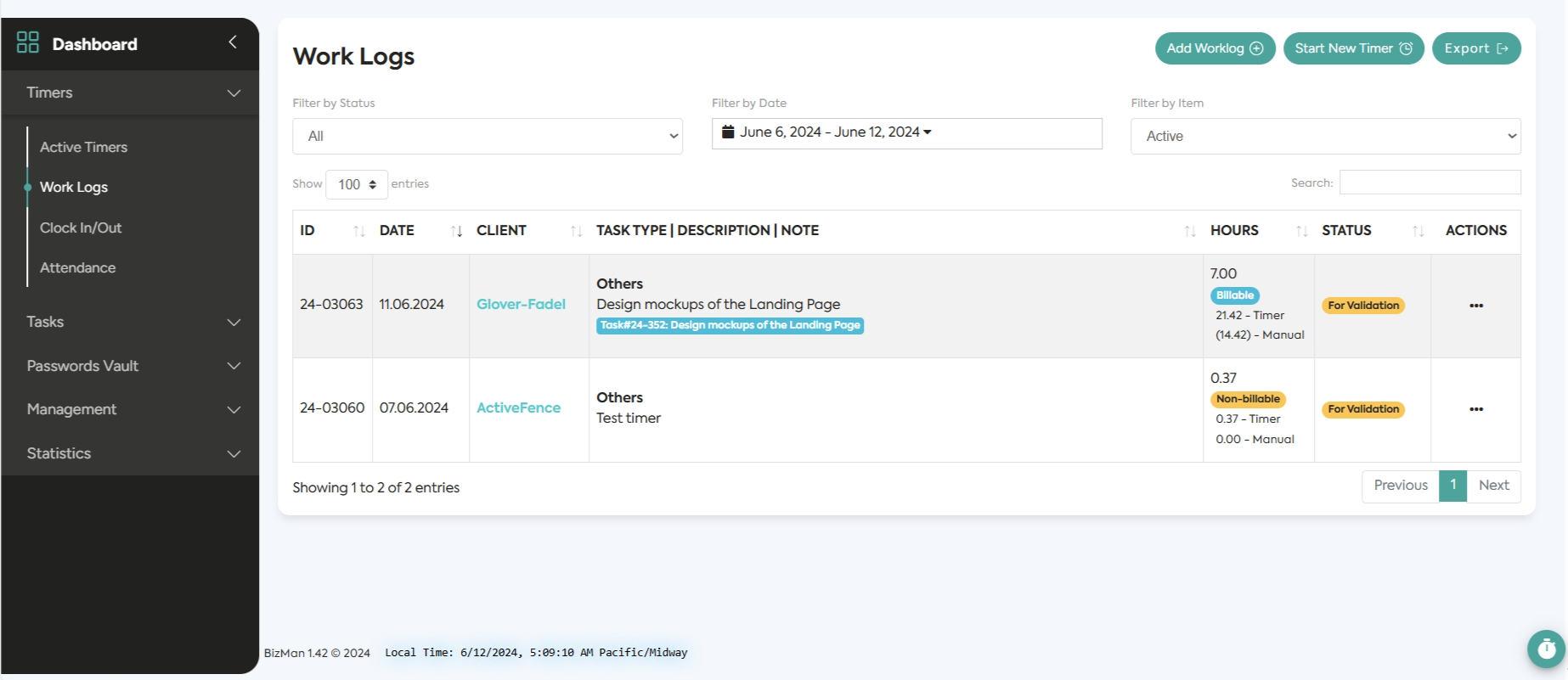Sort table by Hours column arrows
The height and width of the screenshot is (680, 1568).
(x=1301, y=231)
